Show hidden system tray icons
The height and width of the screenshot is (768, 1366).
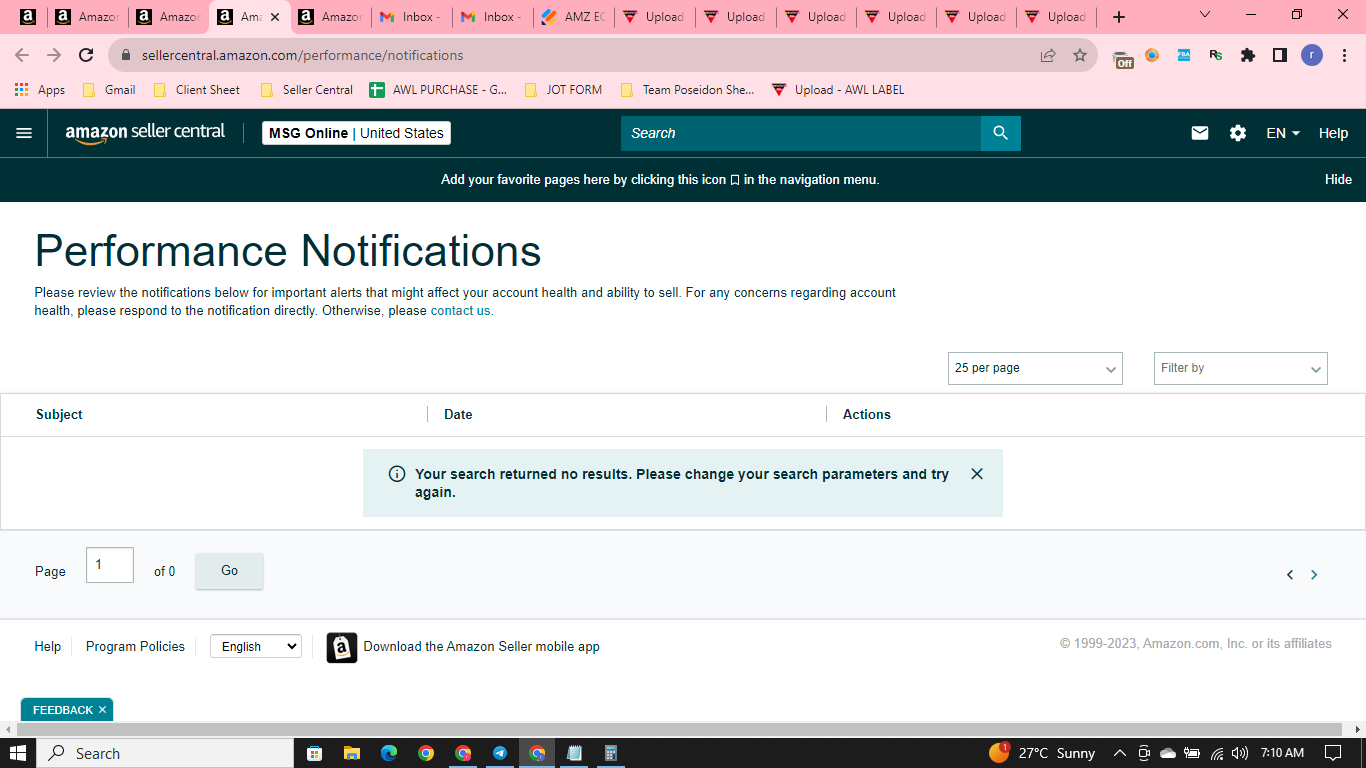pos(1119,753)
